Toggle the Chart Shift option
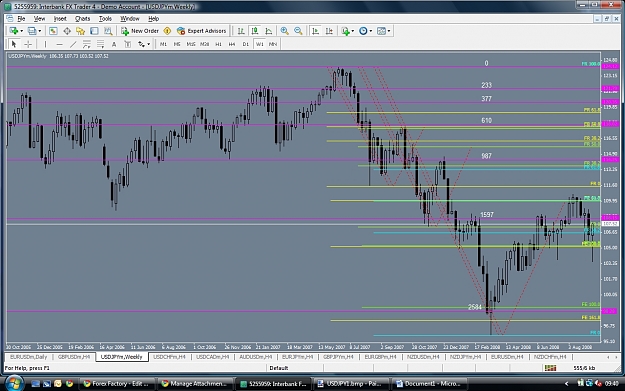Screen dimensions: 625x391 pos(329,31)
